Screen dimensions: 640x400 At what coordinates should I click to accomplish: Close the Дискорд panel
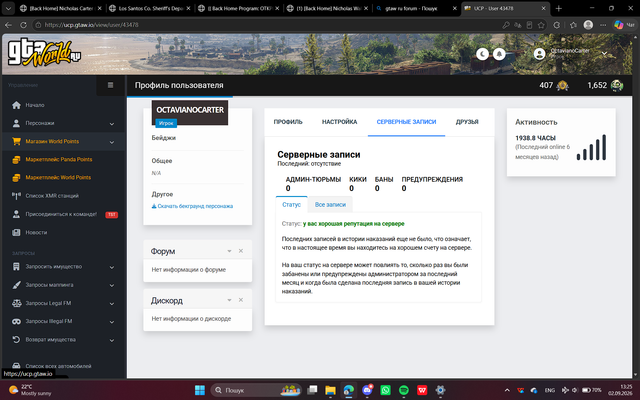pos(241,300)
